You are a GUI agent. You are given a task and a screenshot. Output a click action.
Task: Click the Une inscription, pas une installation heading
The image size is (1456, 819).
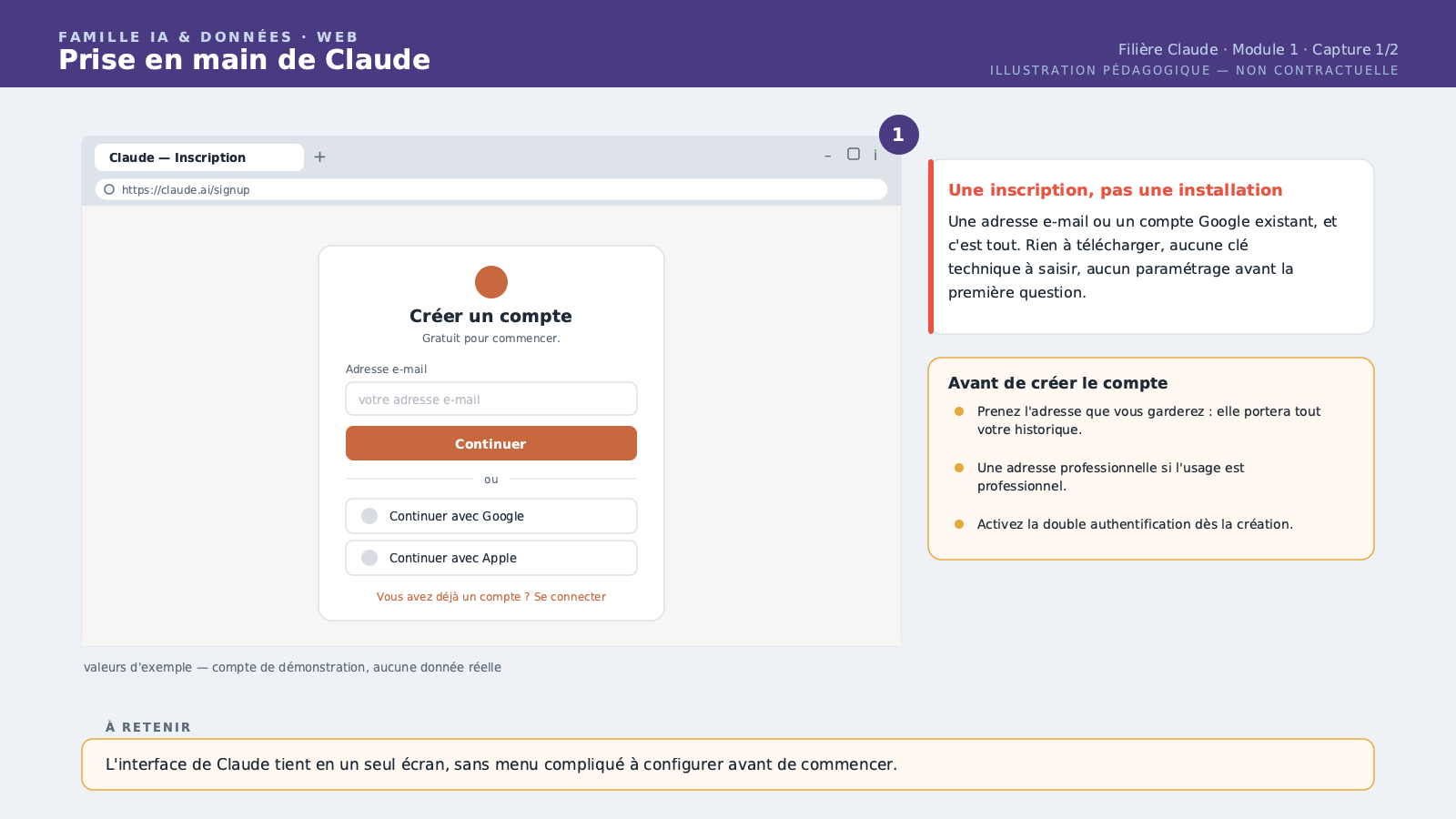pyautogui.click(x=1115, y=190)
